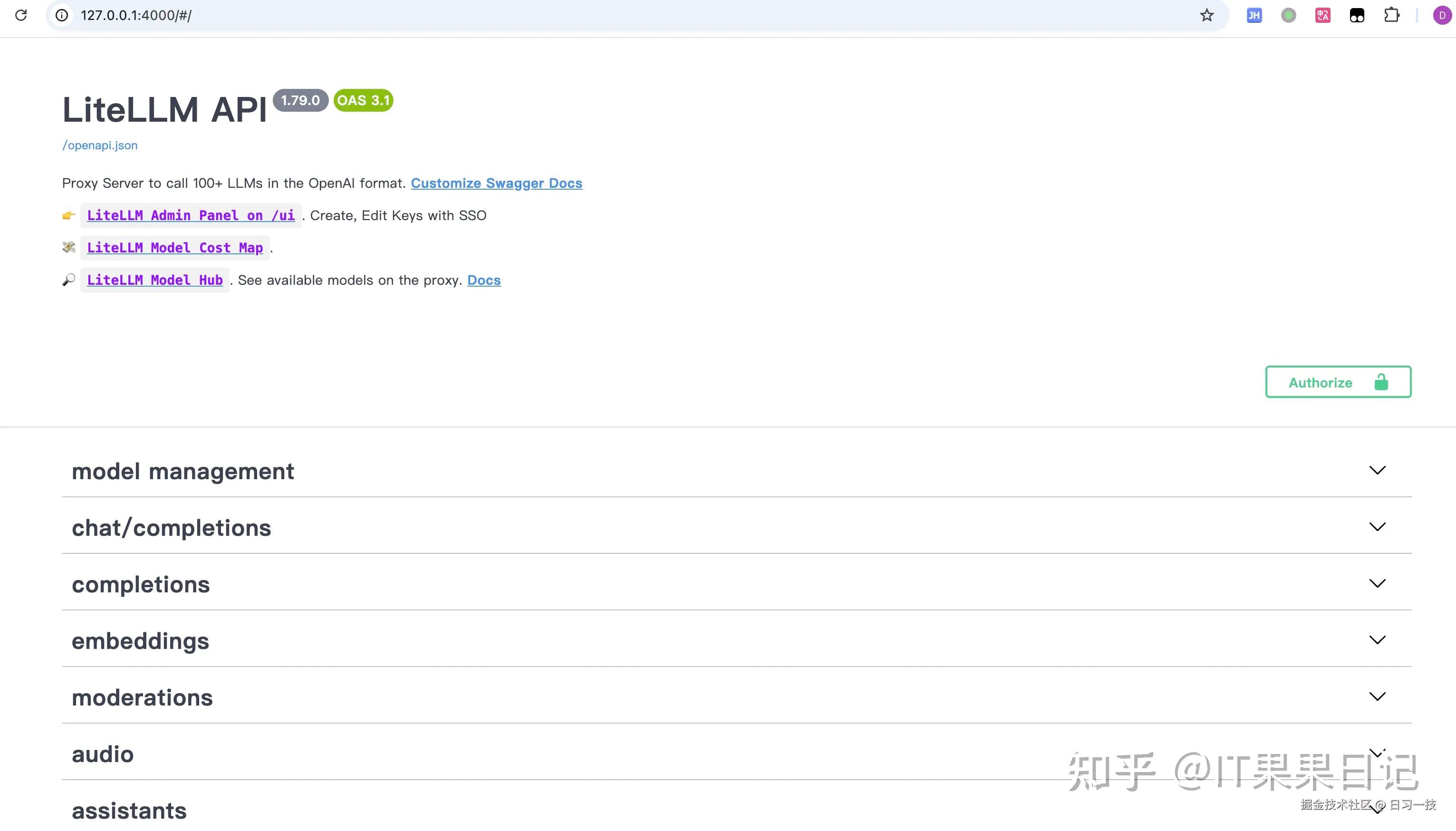Select the embeddings tag heading
The image size is (1456, 831).
[x=140, y=641]
